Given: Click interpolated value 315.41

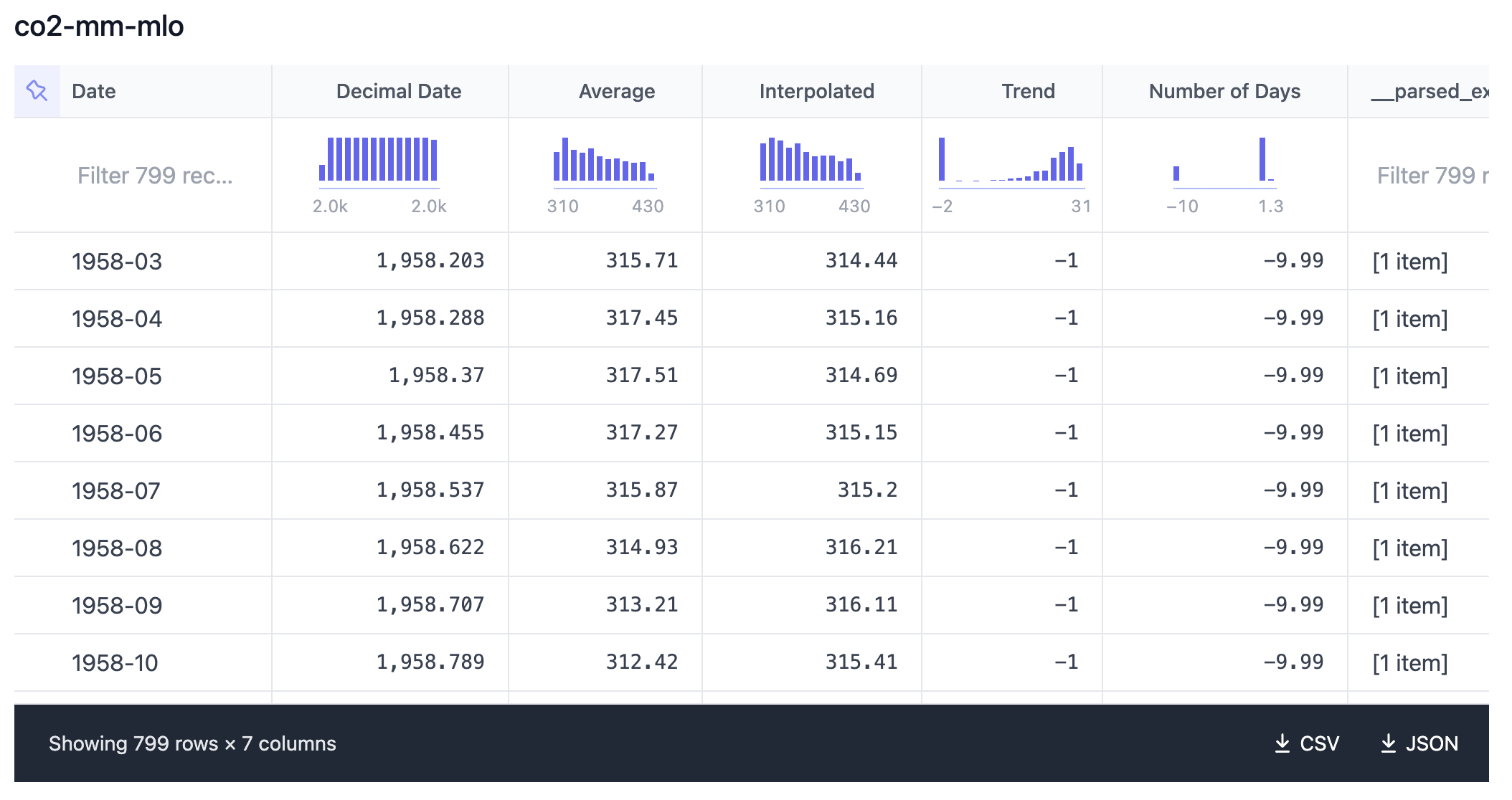Looking at the screenshot, I should pyautogui.click(x=861, y=662).
